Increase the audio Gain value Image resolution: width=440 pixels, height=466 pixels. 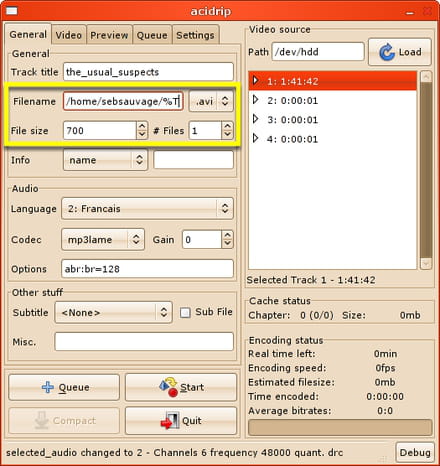[227, 235]
